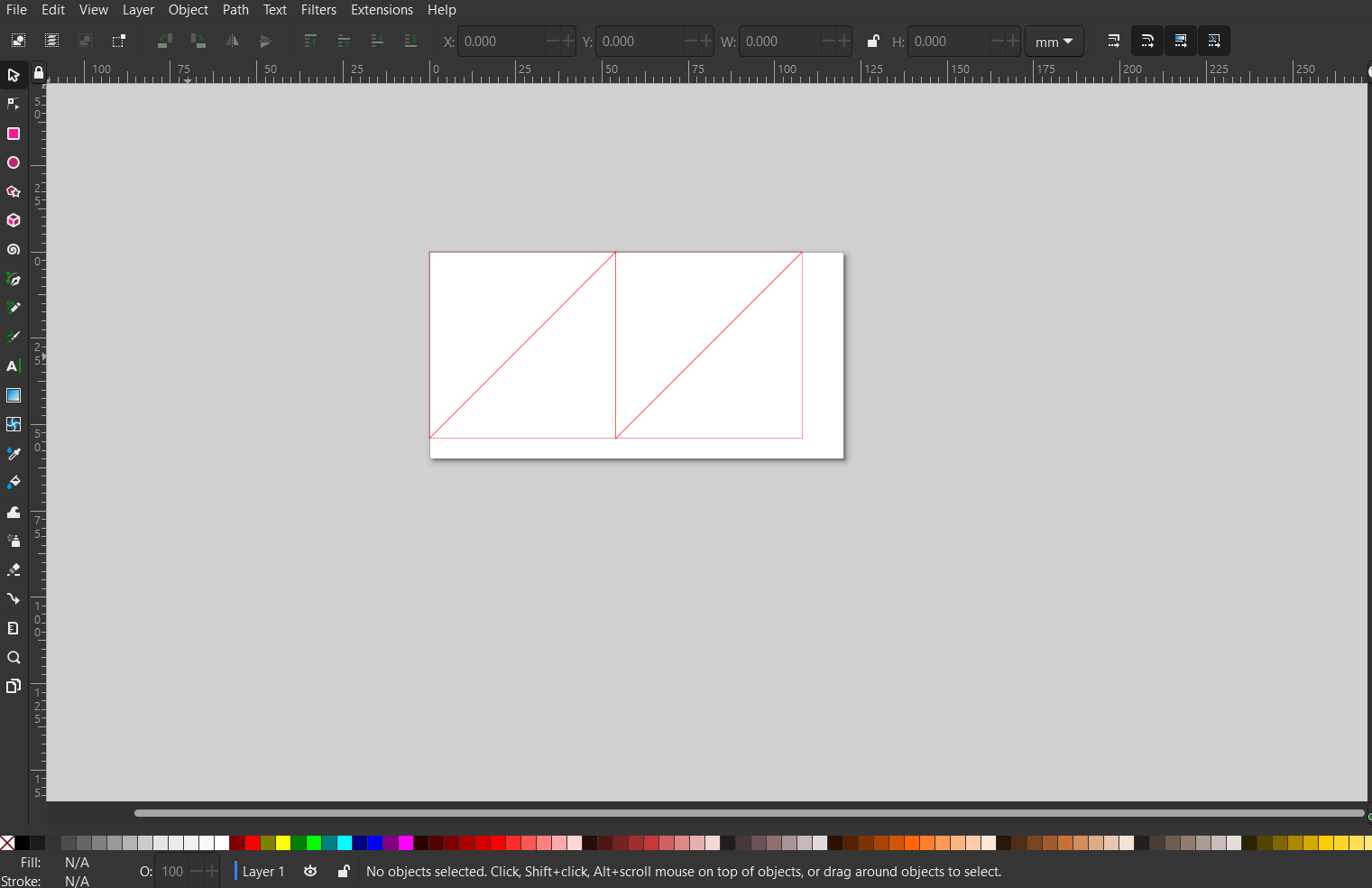Select the Zoom magnifier tool
This screenshot has height=888, width=1372.
14,657
